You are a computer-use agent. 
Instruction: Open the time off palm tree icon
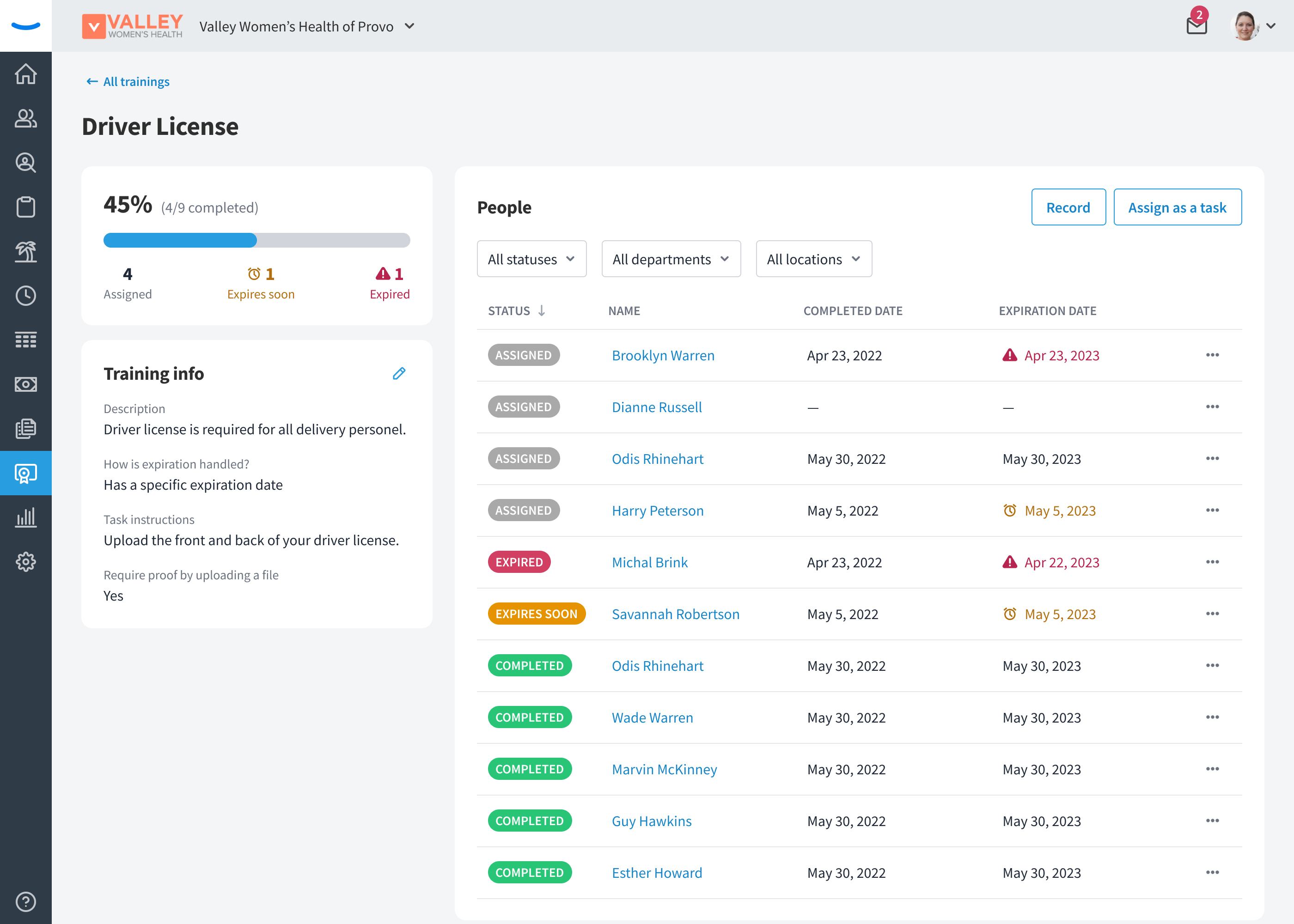click(25, 251)
